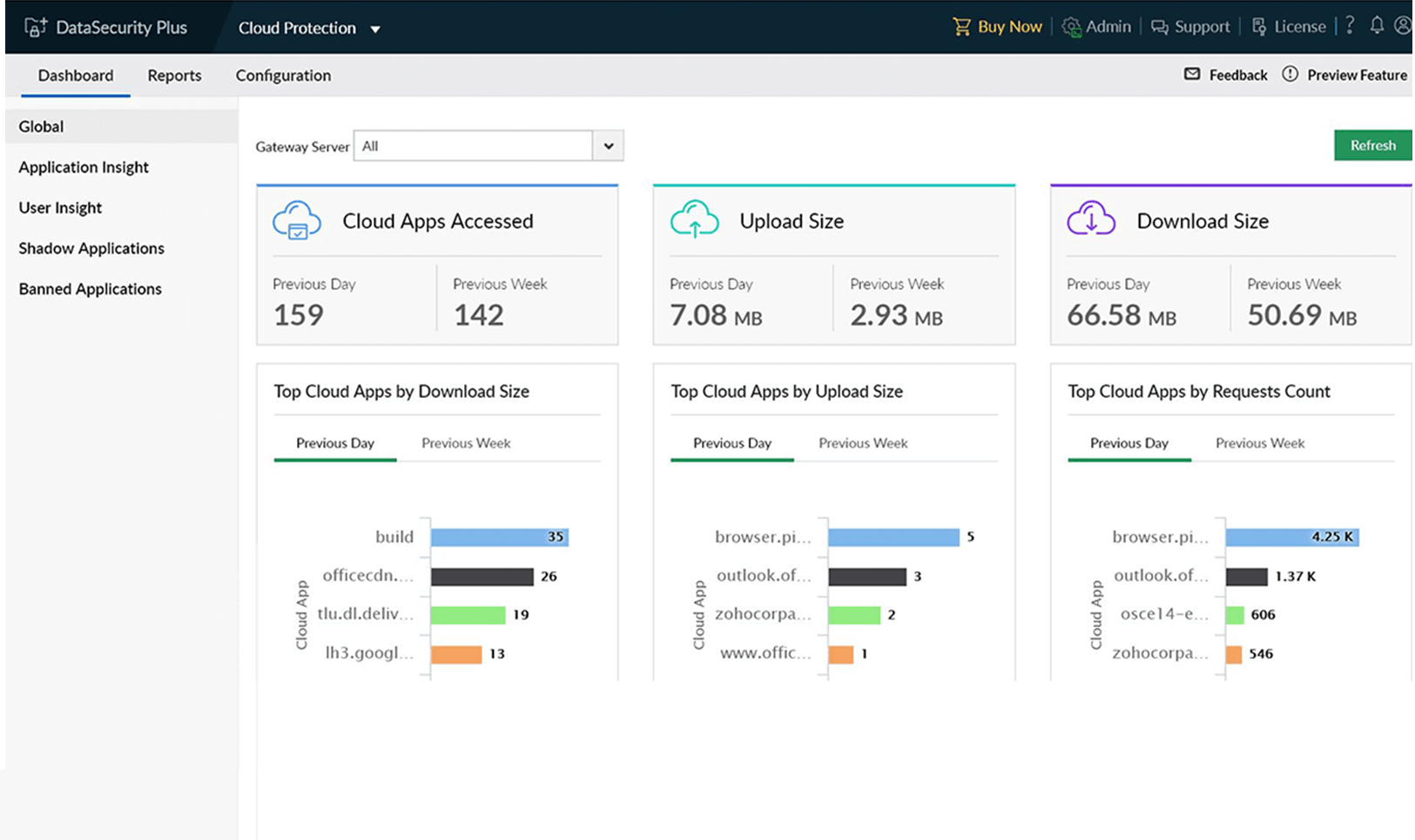Select Shadow Applications in the sidebar

pyautogui.click(x=91, y=248)
